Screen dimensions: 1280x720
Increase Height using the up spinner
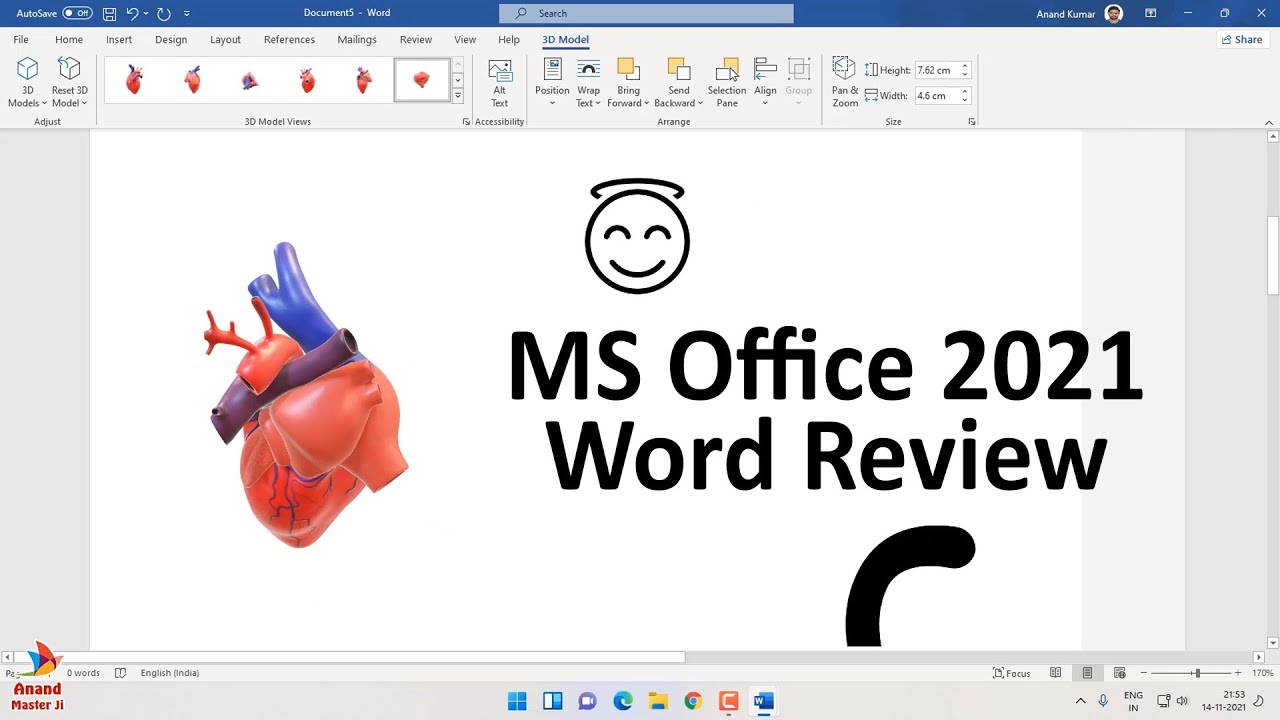(x=965, y=67)
